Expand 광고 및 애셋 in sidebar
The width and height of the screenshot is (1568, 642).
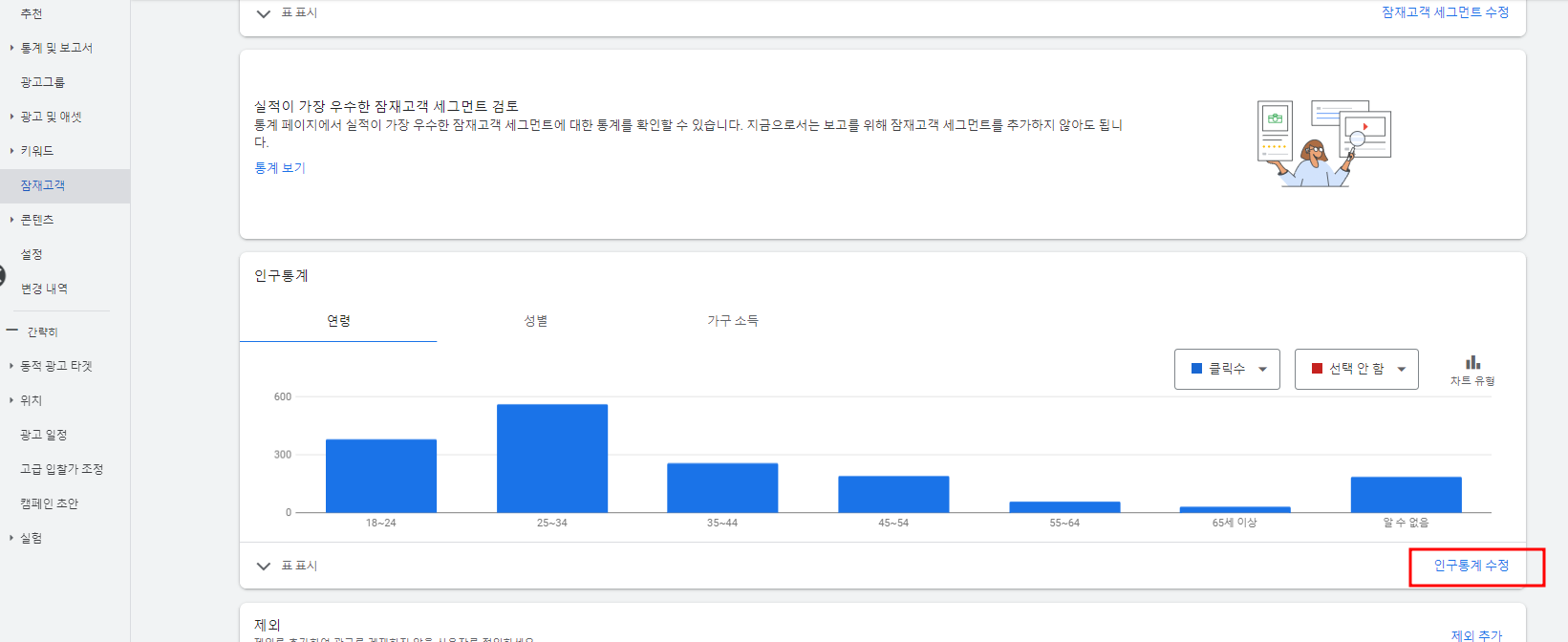[52, 117]
